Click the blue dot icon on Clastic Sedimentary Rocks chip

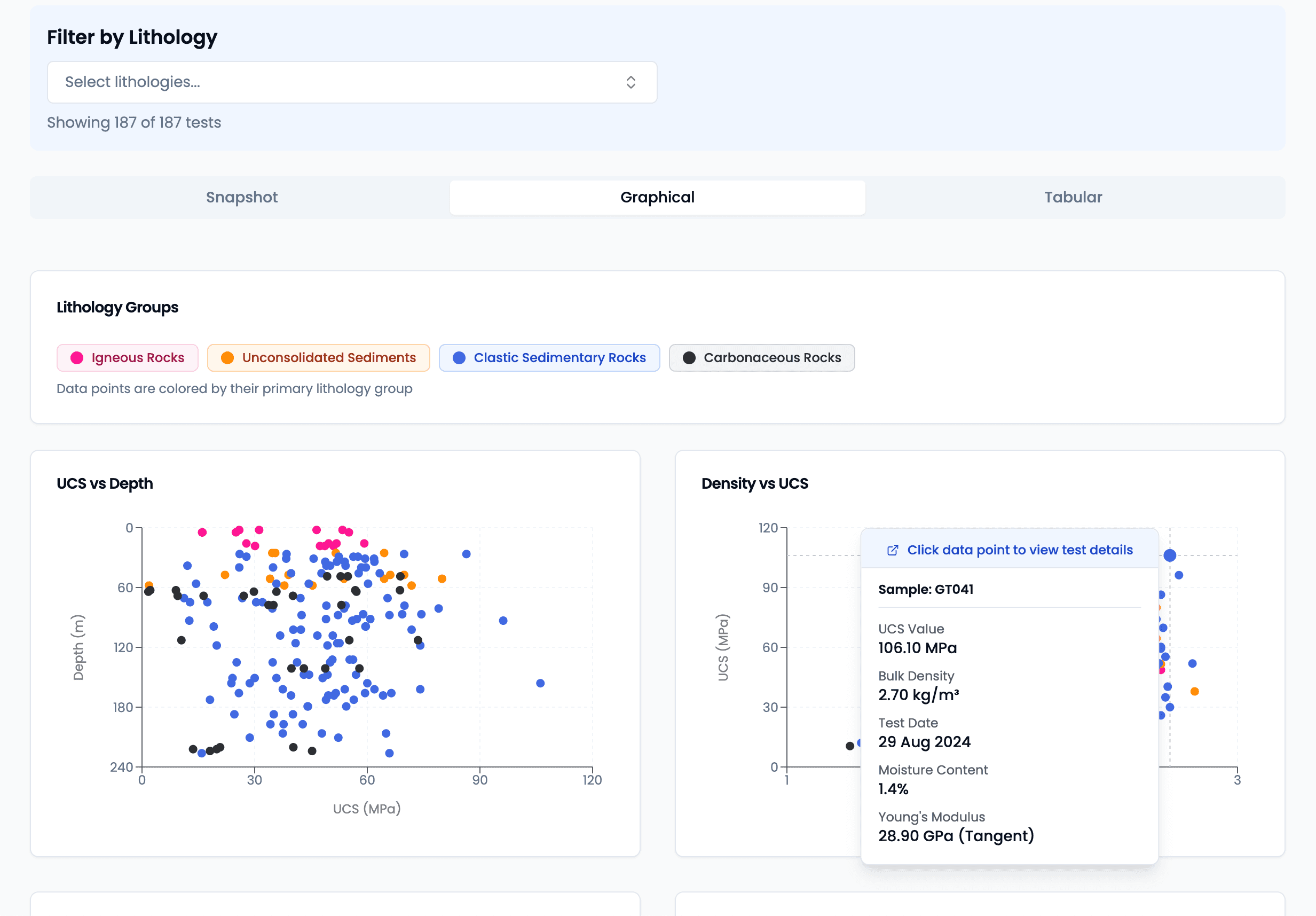coord(459,357)
